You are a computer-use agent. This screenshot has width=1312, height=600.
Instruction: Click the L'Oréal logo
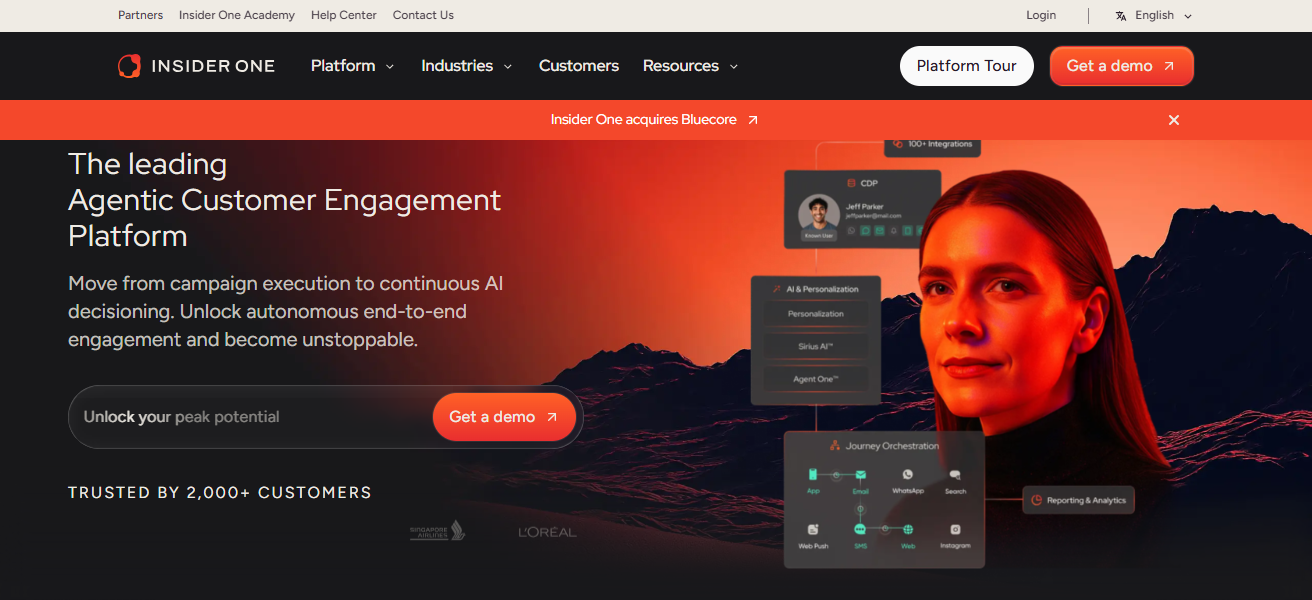click(x=547, y=532)
